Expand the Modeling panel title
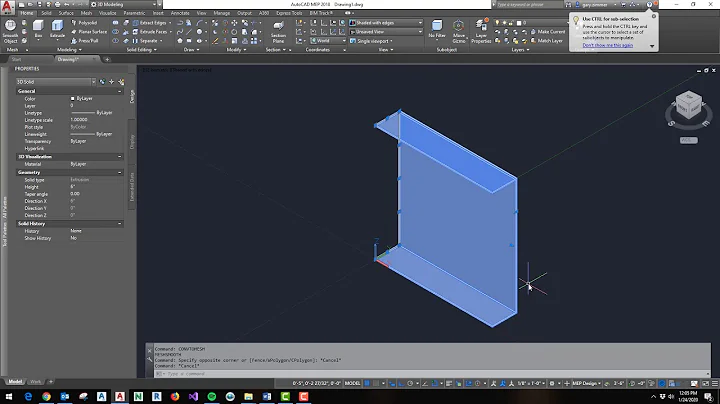Viewport: 720px width, 404px height. coord(69,50)
